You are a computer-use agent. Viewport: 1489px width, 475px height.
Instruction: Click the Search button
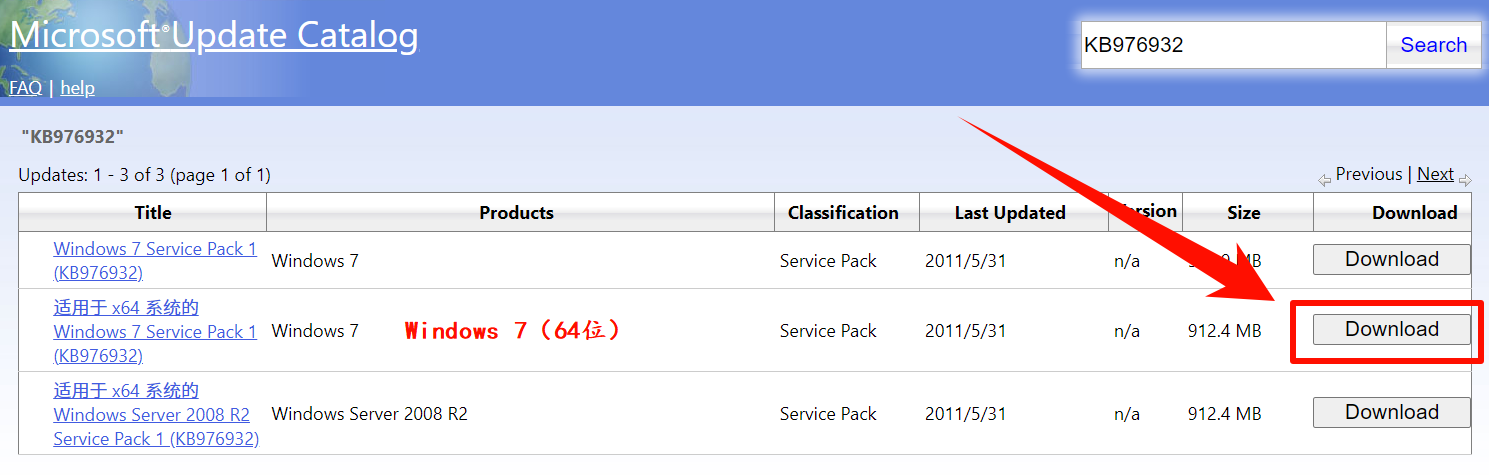(x=1433, y=45)
